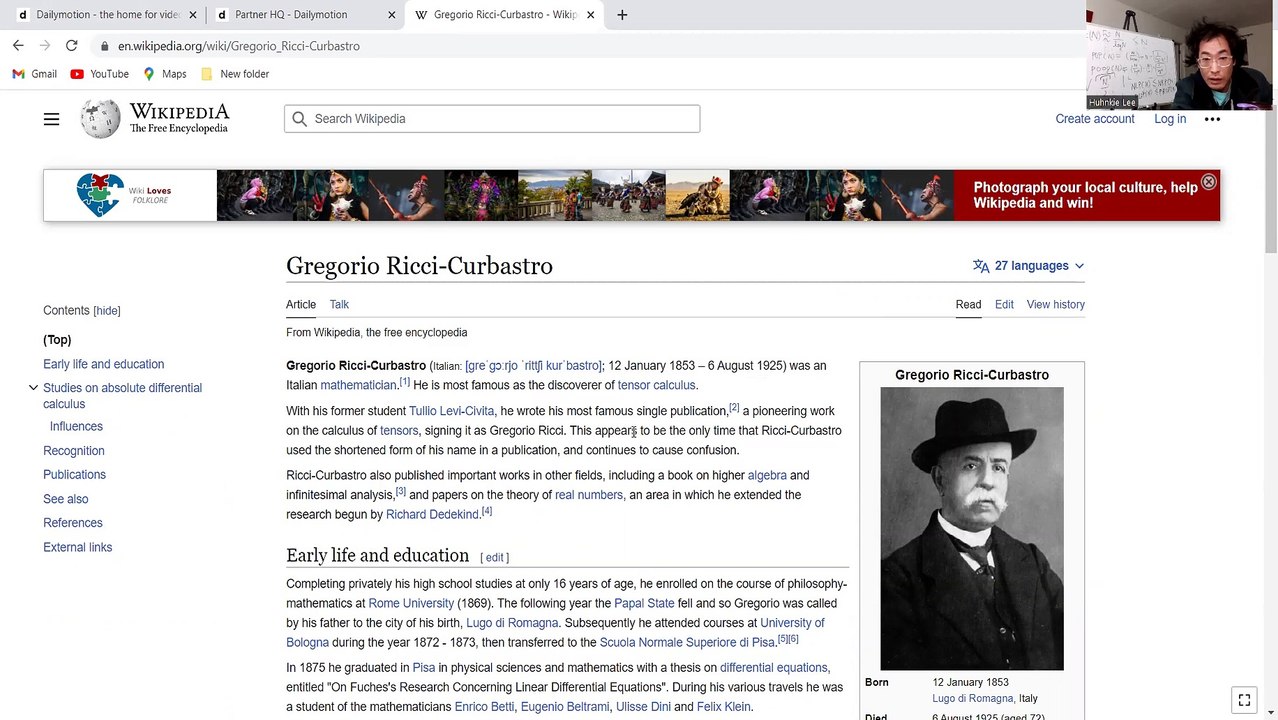Open Maps bookmark
This screenshot has width=1278, height=720.
165,74
